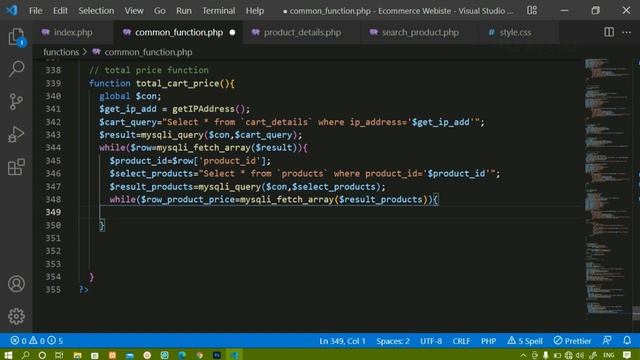Image resolution: width=640 pixels, height=360 pixels.
Task: Open the Selection menu
Action: tap(96, 11)
